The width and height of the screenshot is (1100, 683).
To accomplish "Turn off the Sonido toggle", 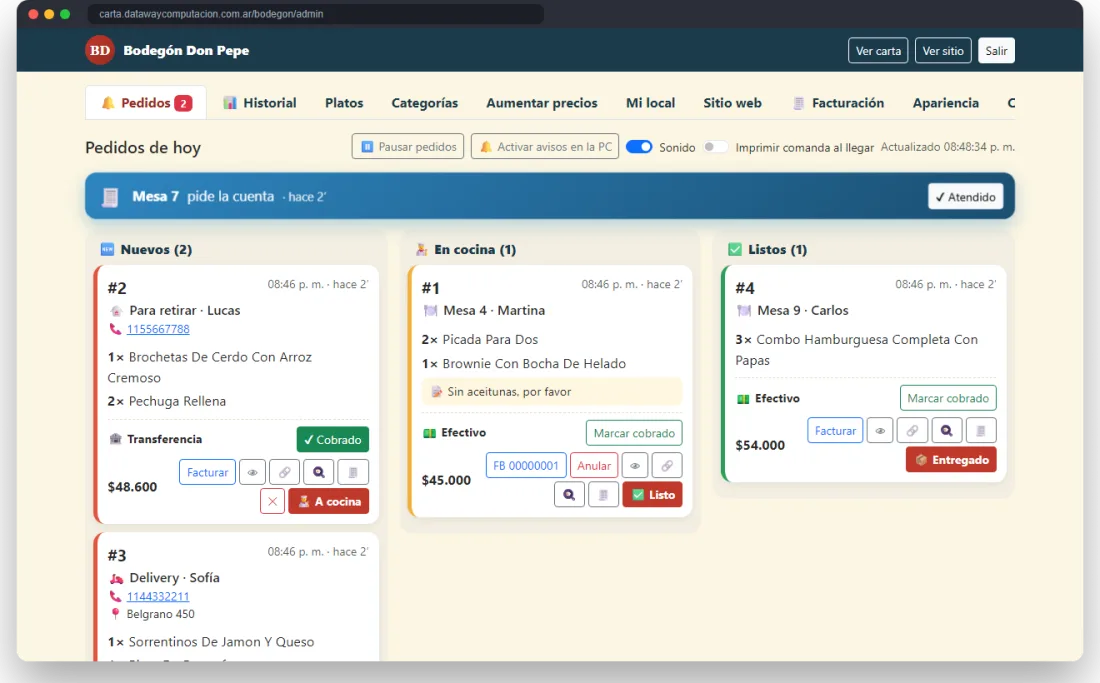I will pos(638,147).
